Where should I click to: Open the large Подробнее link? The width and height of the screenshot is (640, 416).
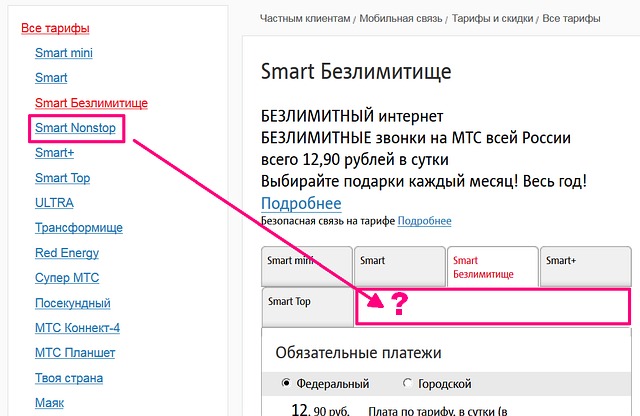(301, 203)
